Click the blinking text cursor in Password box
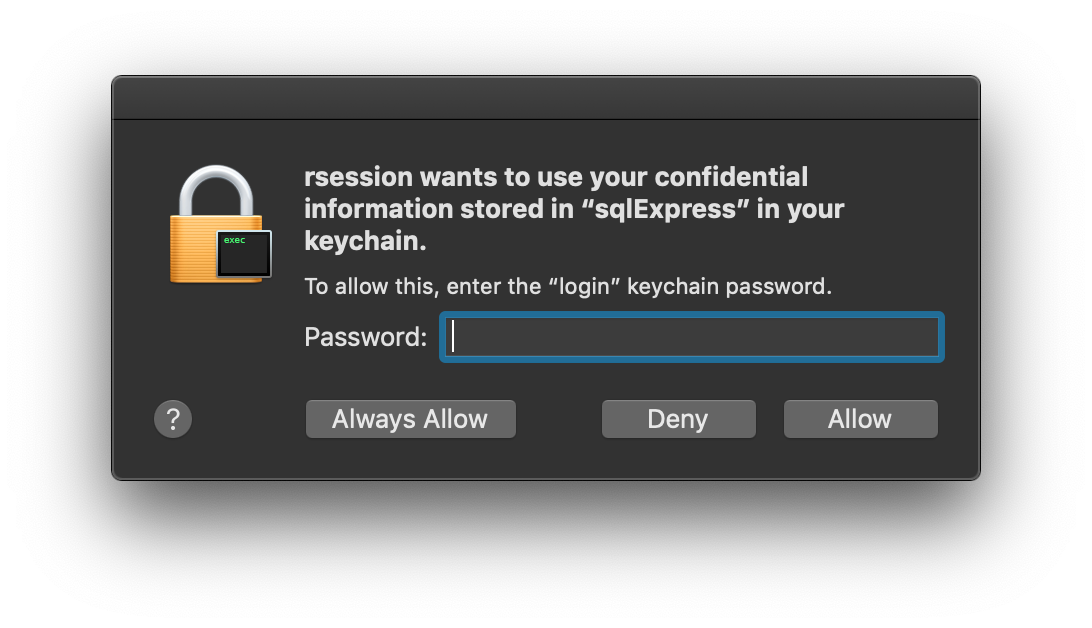This screenshot has height=628, width=1092. point(454,337)
